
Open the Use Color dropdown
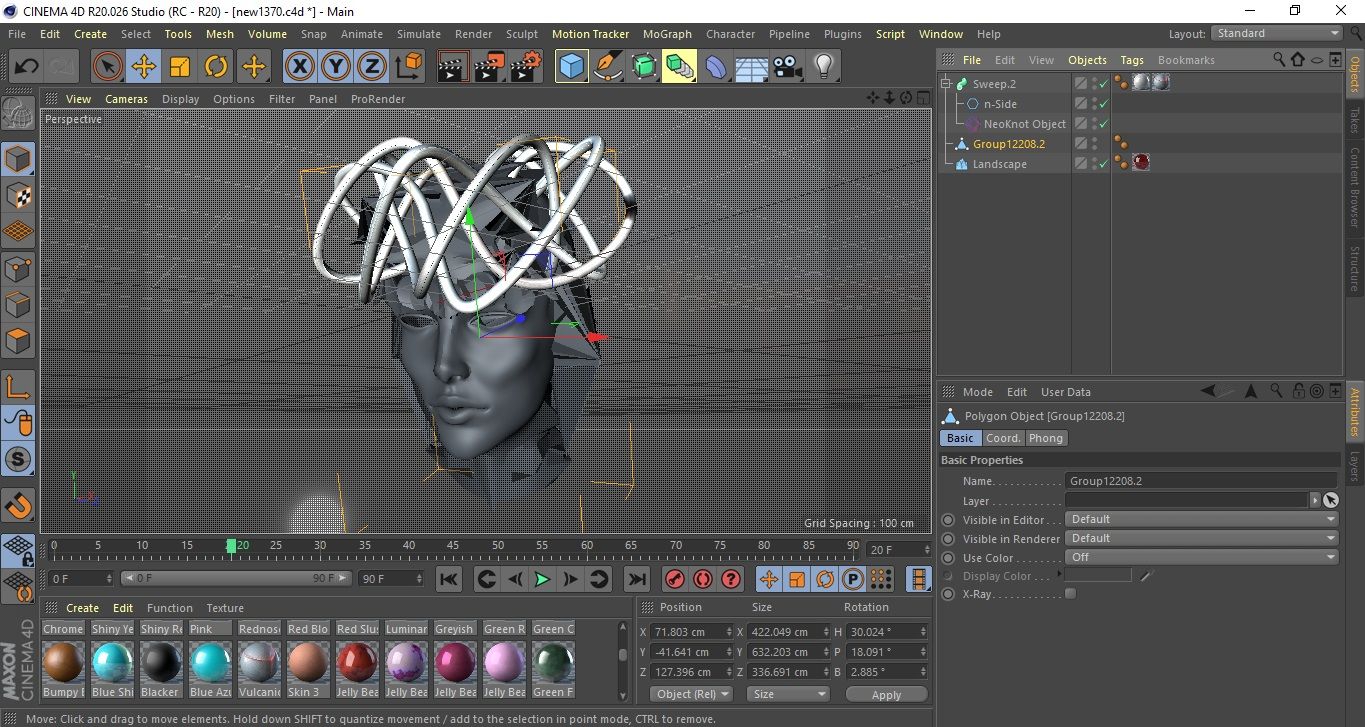1201,558
